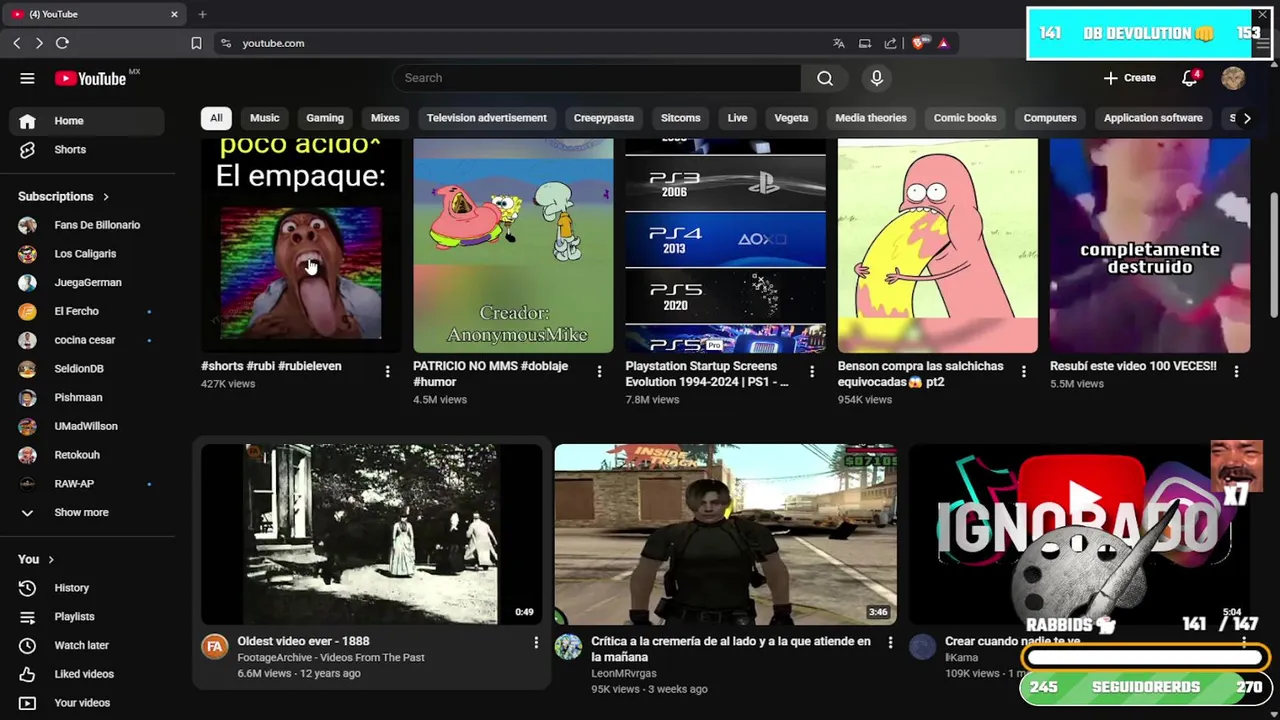Play the Oldest video ever thumbnail
This screenshot has width=1280, height=720.
coord(371,534)
